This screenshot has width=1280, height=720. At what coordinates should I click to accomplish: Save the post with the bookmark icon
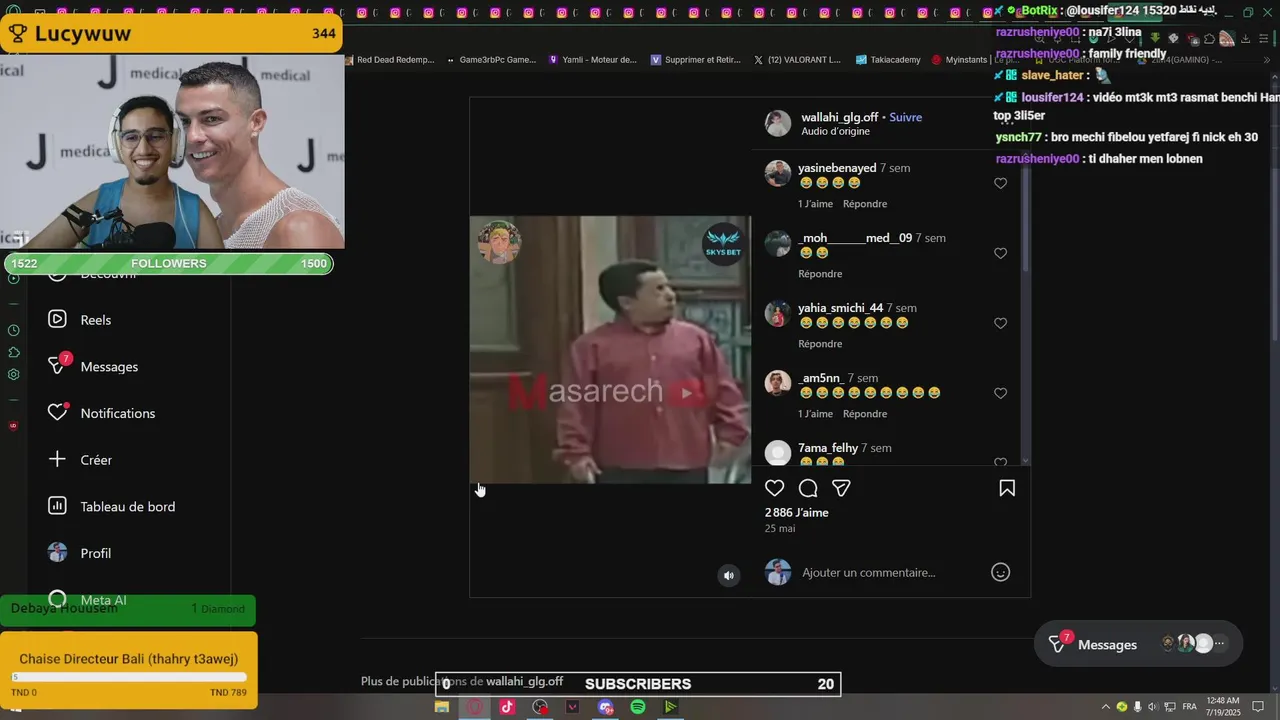coord(1007,488)
